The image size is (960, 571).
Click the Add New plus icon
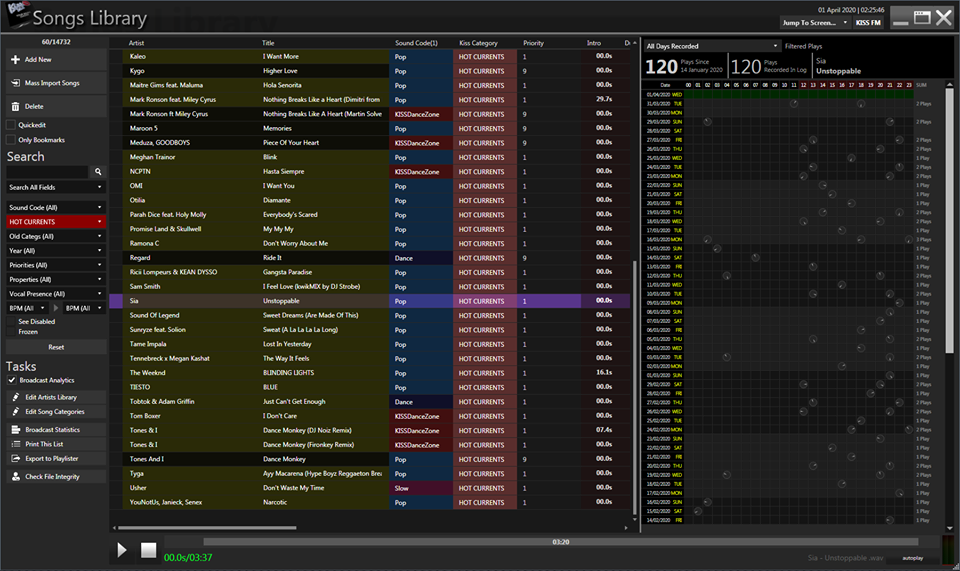click(x=15, y=59)
